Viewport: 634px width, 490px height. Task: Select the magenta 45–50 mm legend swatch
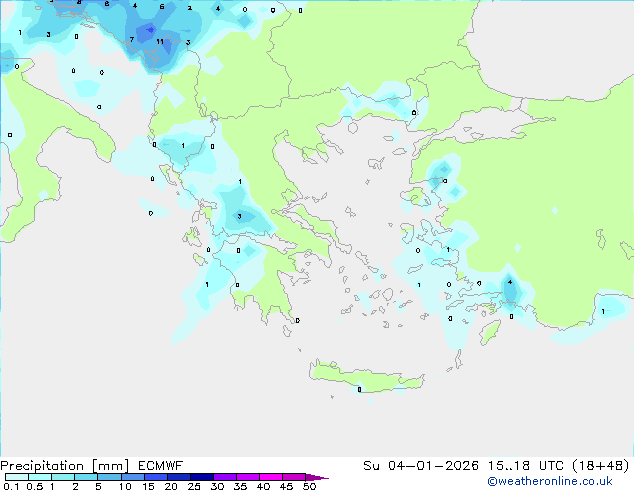click(293, 477)
